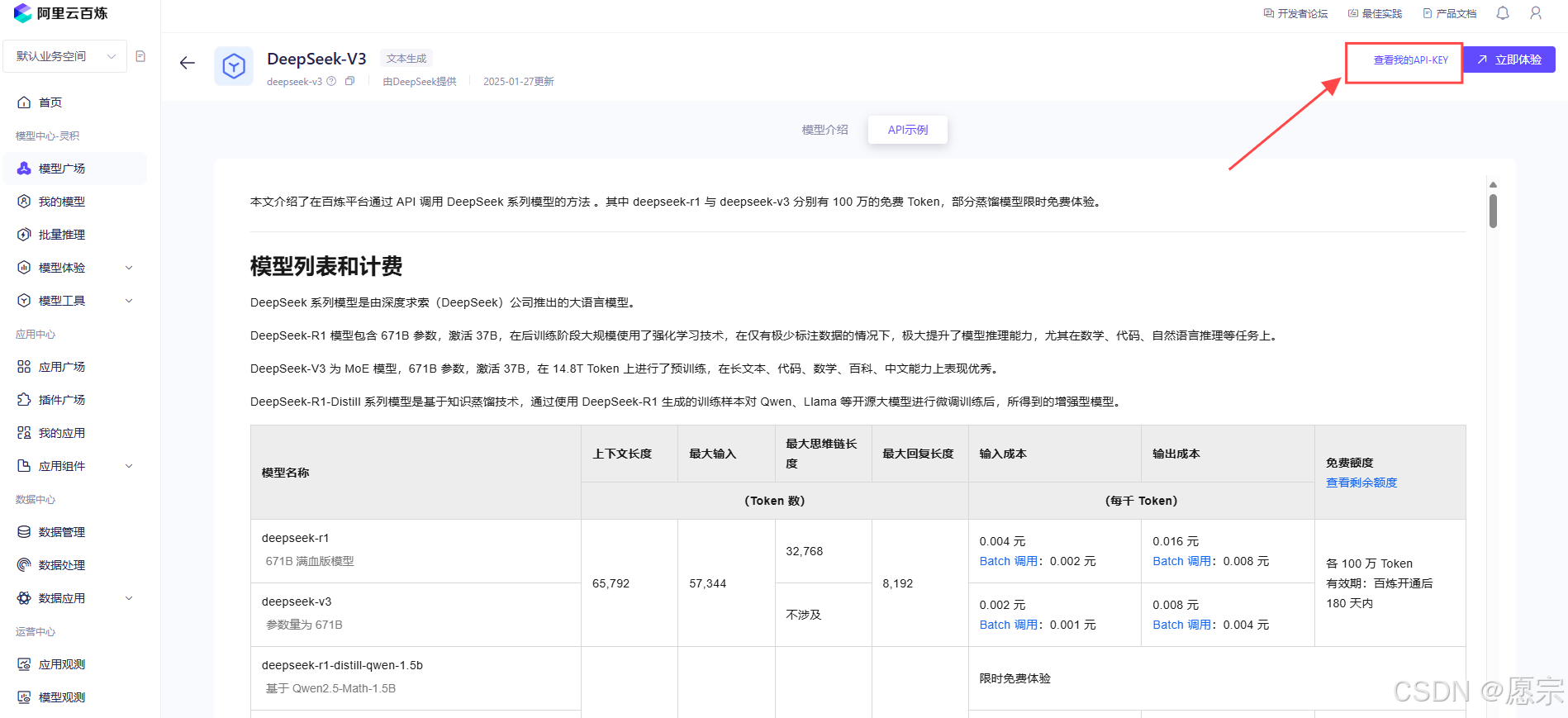Click the 应用组件 sidebar icon
Image resolution: width=1568 pixels, height=718 pixels.
coord(24,466)
